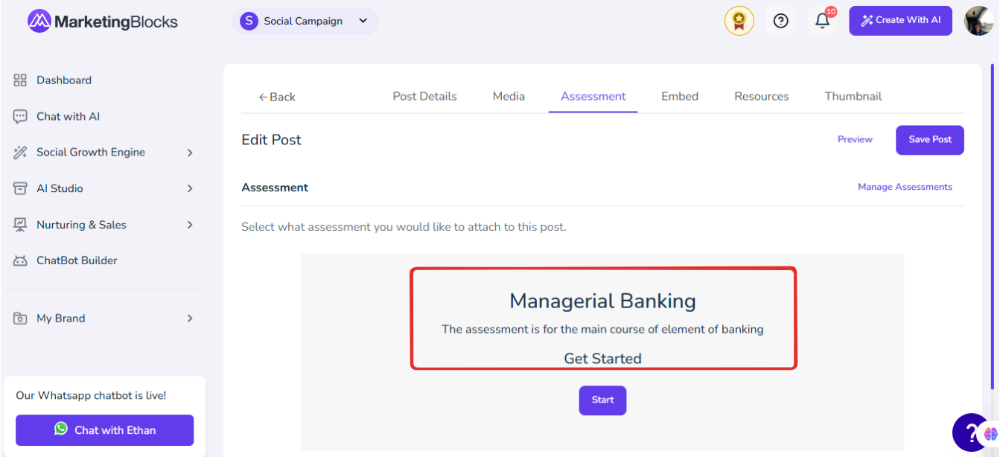Switch to the Post Details tab

425,96
